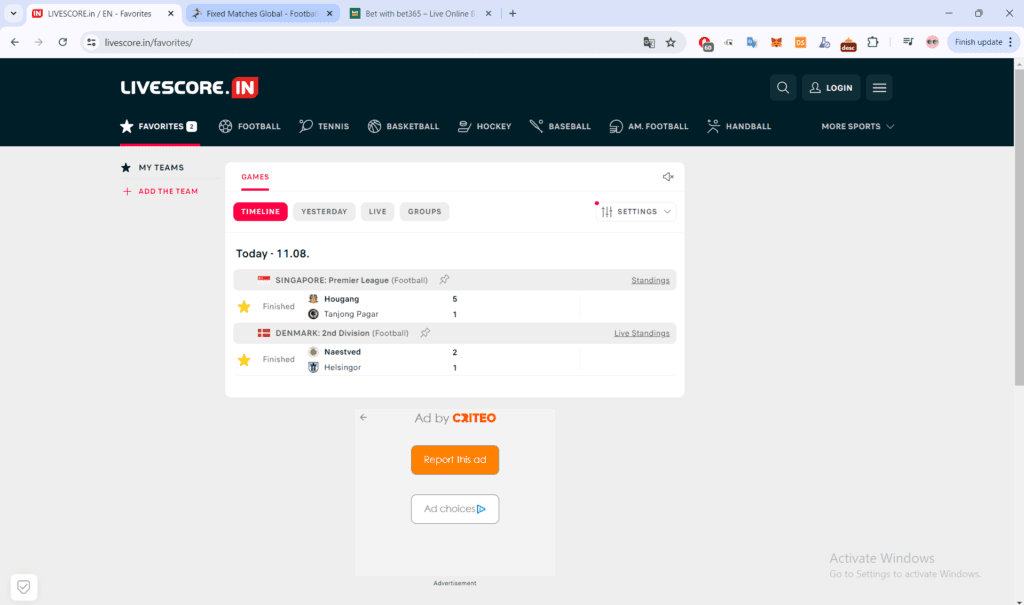Click the Ad choices back arrow

click(x=364, y=418)
